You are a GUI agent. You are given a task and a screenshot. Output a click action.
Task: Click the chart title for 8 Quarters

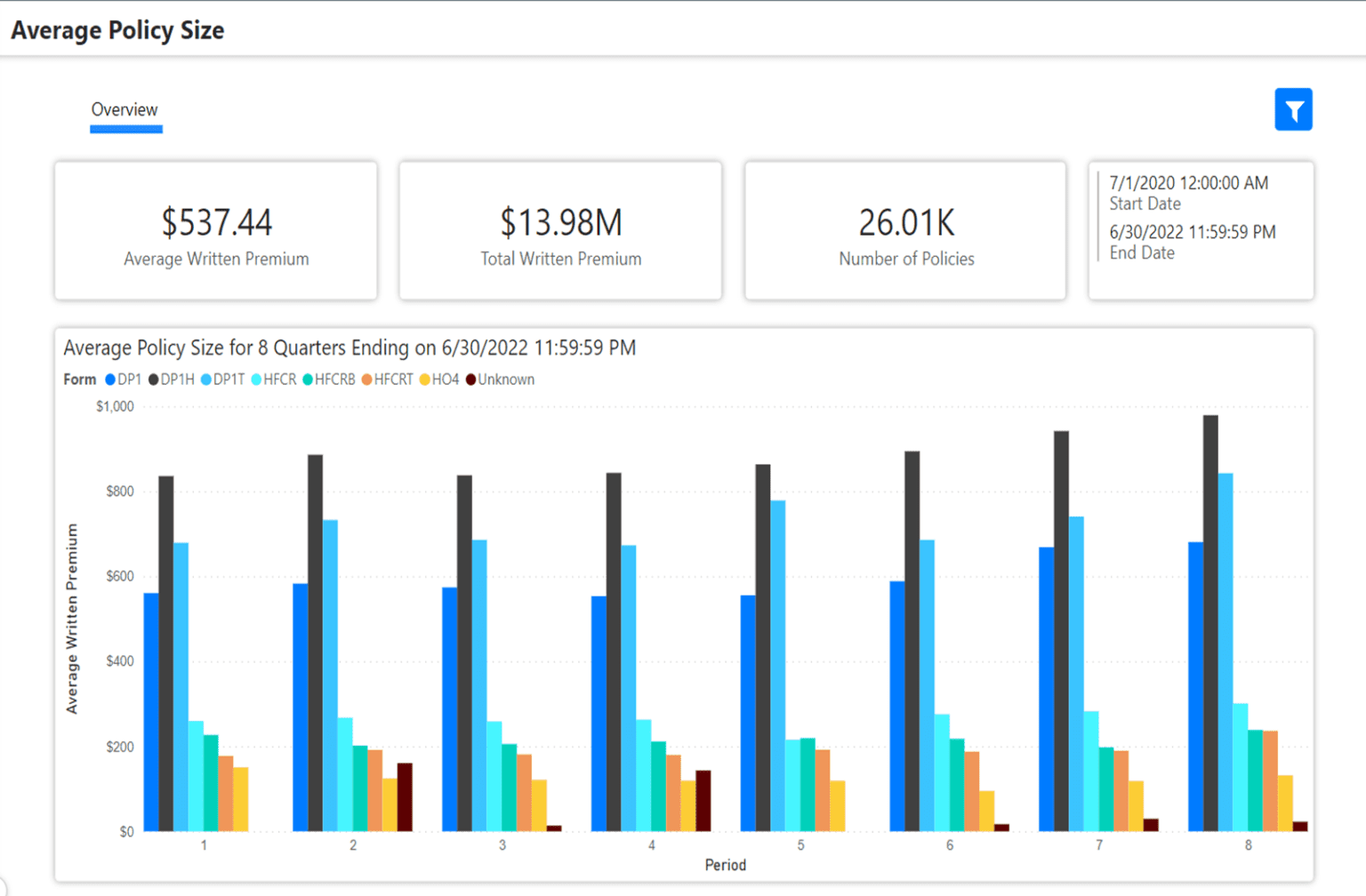pos(350,348)
